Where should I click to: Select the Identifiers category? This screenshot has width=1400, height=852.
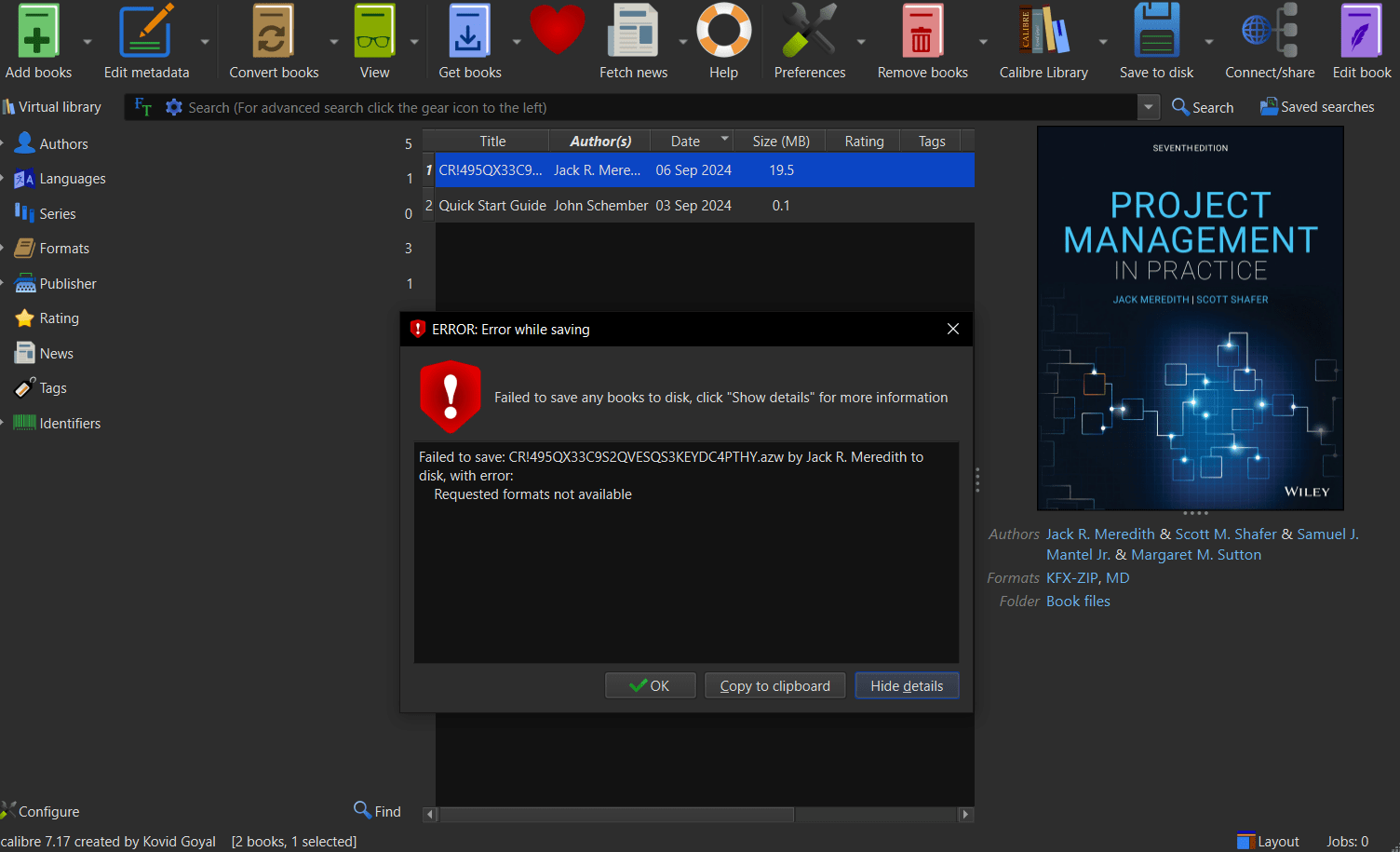coord(70,423)
